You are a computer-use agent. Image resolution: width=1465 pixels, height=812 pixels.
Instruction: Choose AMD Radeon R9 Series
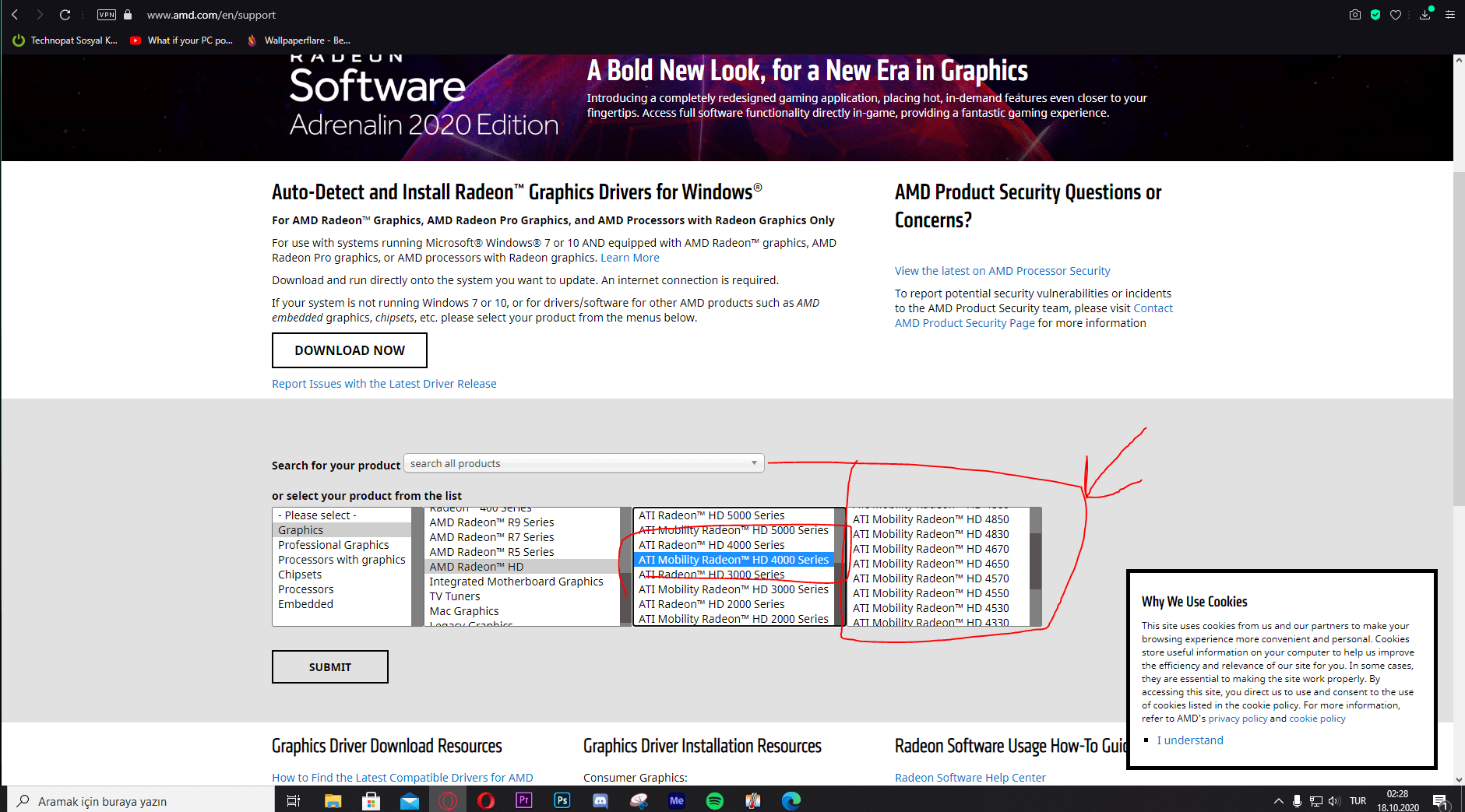[x=522, y=522]
